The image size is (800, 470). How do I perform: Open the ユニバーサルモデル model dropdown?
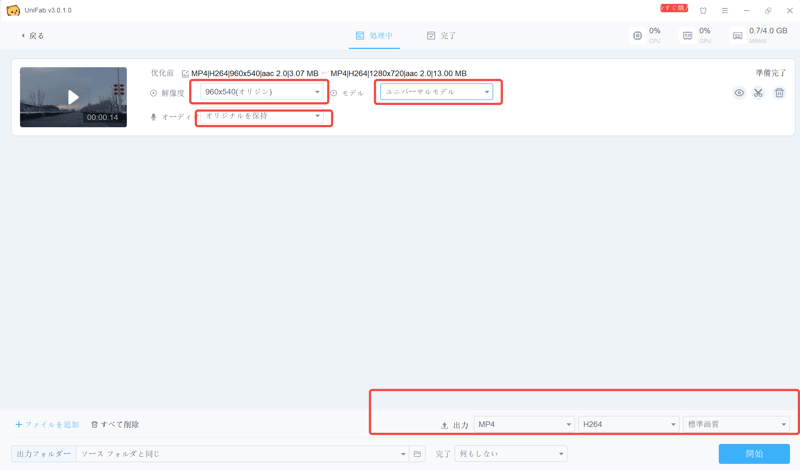(x=437, y=92)
